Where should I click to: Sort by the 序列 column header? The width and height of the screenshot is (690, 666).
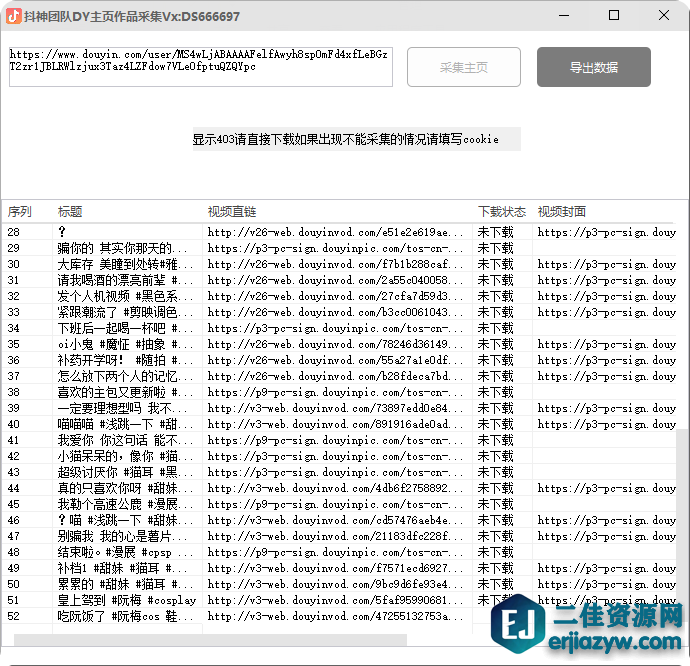click(19, 212)
